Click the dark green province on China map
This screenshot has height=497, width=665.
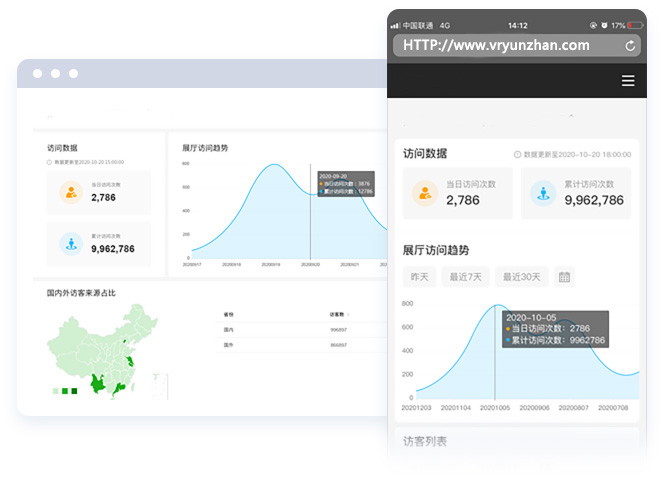(x=98, y=383)
